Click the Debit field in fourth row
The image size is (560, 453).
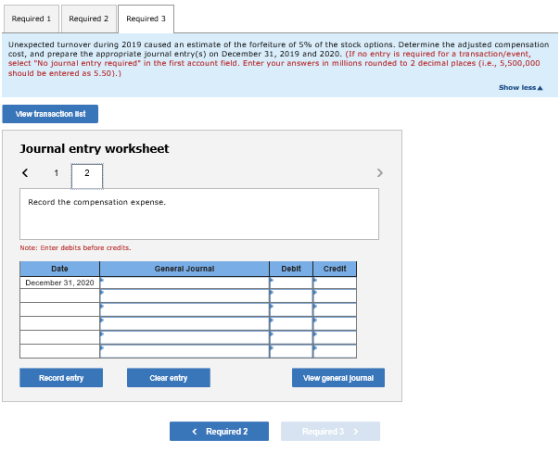click(x=291, y=324)
